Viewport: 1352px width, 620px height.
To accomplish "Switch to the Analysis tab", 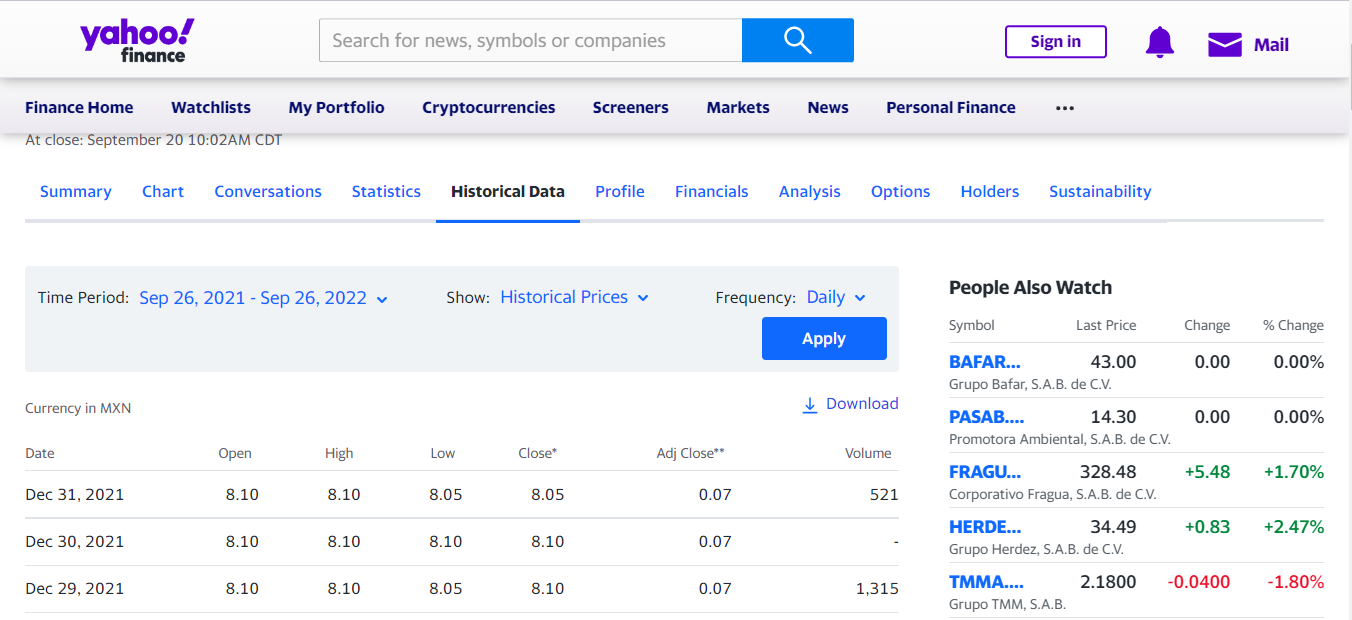I will 810,192.
